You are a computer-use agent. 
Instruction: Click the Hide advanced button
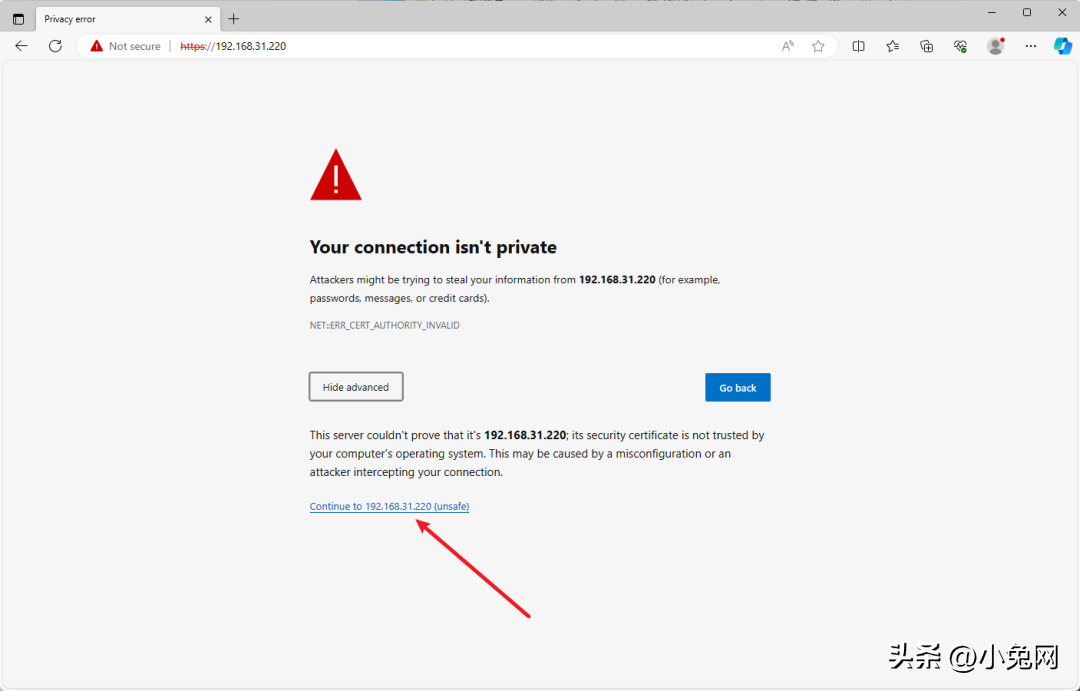pos(356,387)
